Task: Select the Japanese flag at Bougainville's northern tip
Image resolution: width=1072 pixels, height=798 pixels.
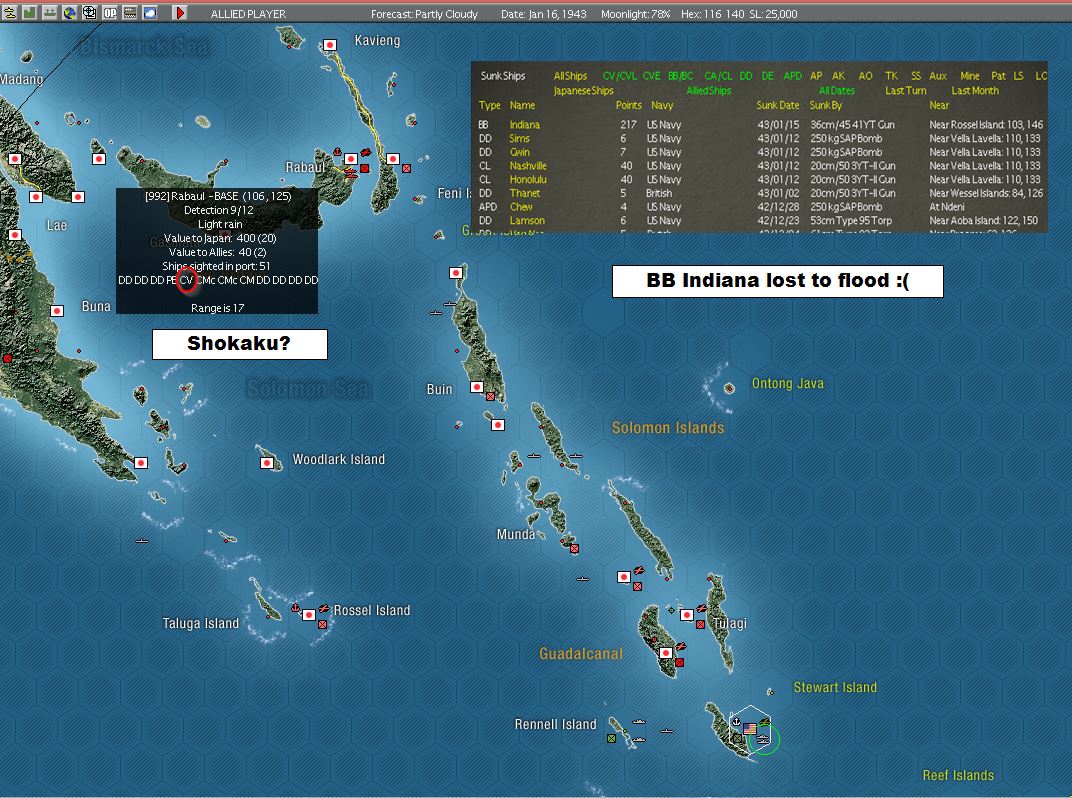Action: [x=456, y=273]
